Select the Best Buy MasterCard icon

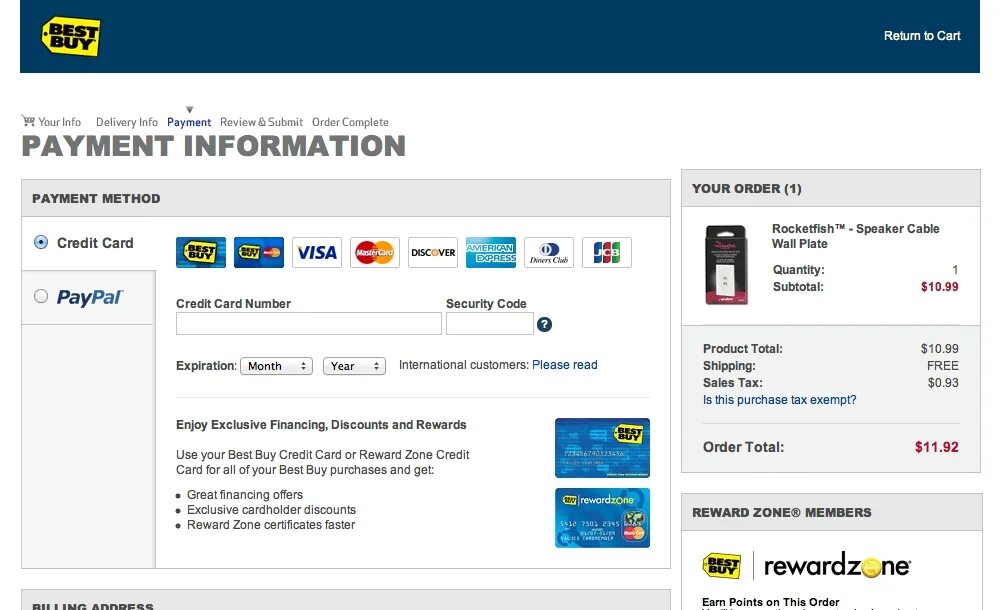[x=259, y=252]
